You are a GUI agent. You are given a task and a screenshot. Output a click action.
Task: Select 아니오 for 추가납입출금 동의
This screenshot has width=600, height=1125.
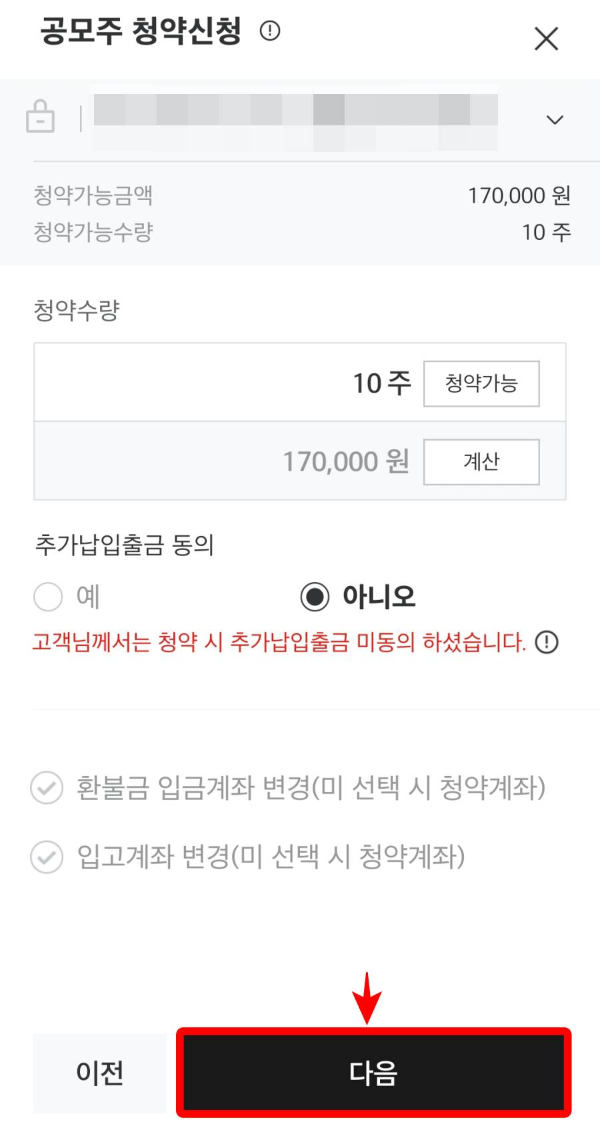(x=315, y=596)
